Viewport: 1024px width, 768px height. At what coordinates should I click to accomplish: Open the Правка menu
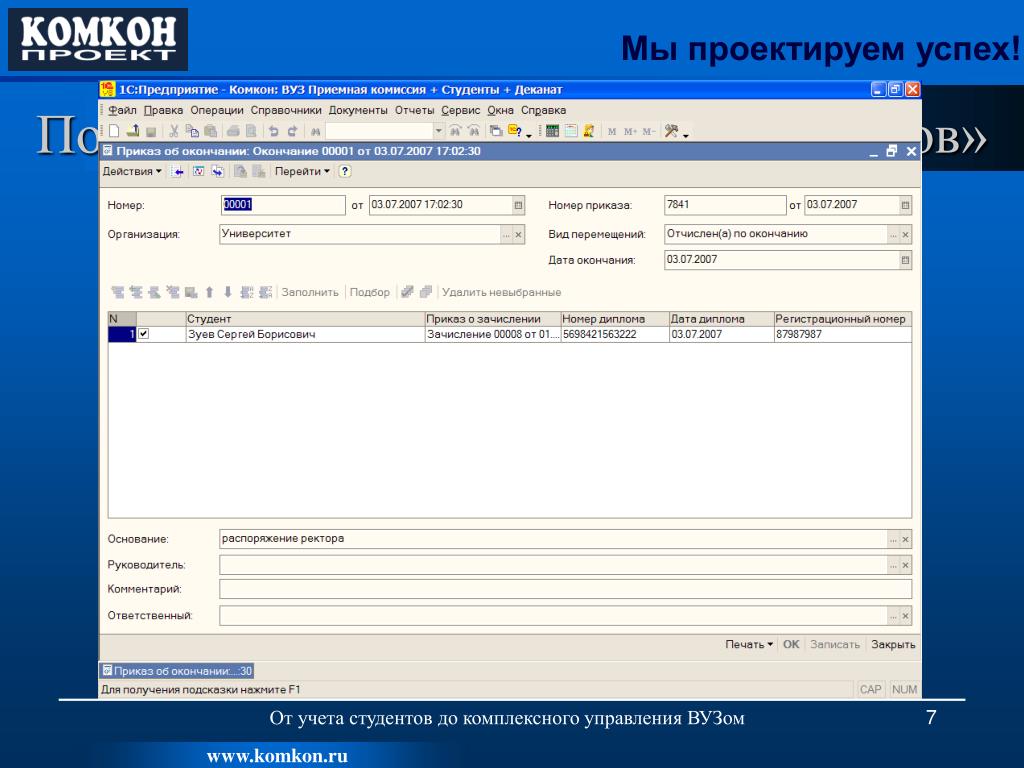pos(163,110)
